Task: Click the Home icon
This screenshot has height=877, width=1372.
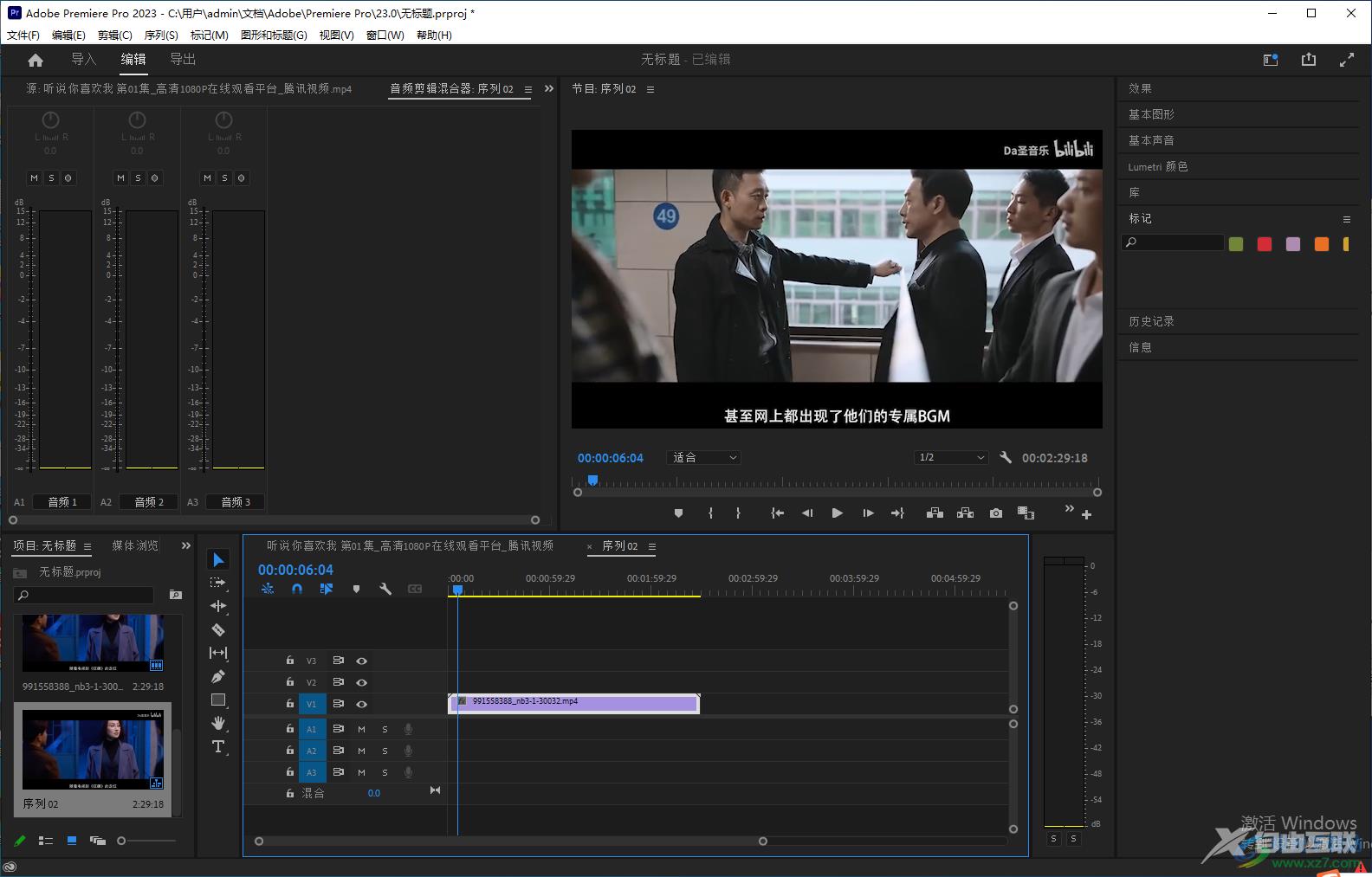Action: 36,60
